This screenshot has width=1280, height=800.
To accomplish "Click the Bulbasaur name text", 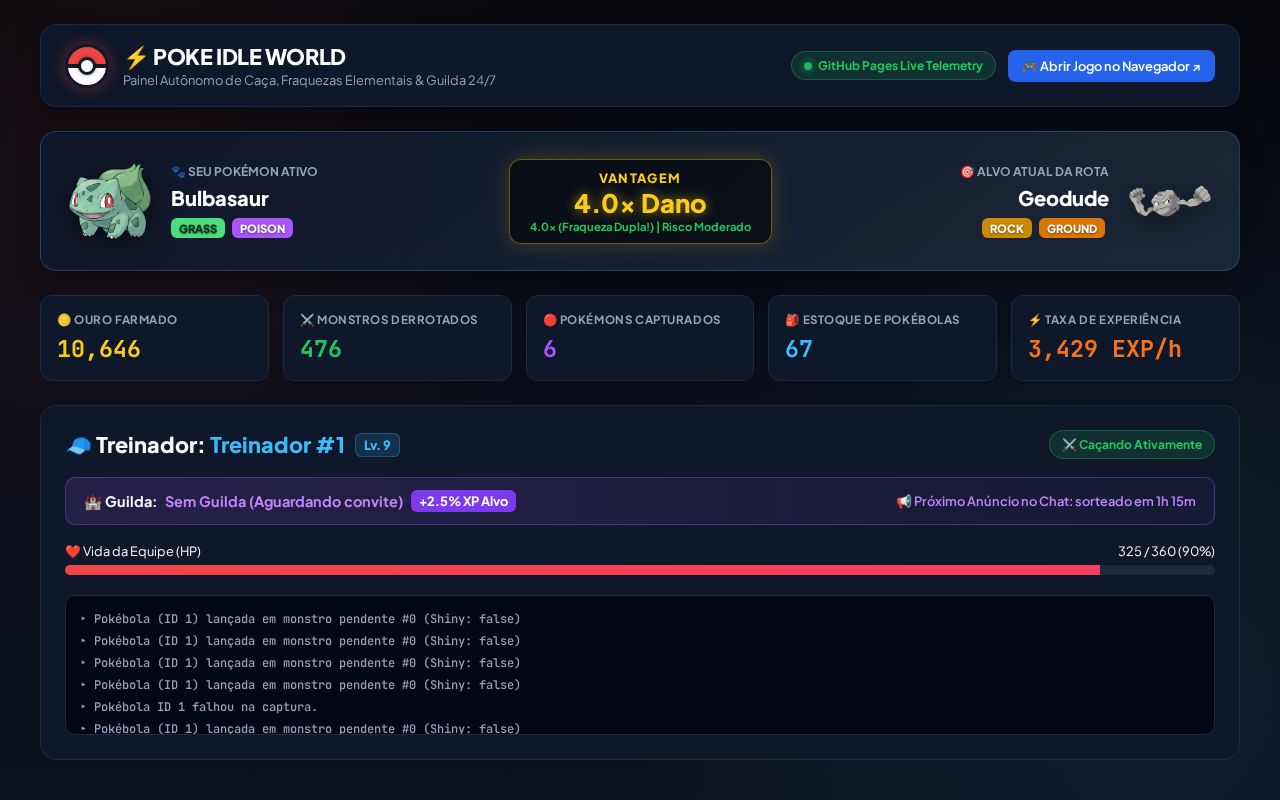I will click(220, 199).
